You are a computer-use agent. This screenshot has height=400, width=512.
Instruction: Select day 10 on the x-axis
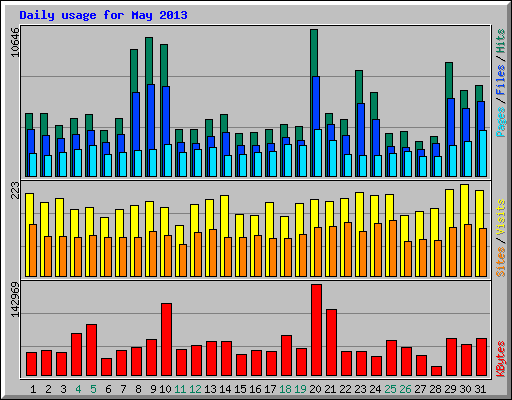[x=165, y=389]
